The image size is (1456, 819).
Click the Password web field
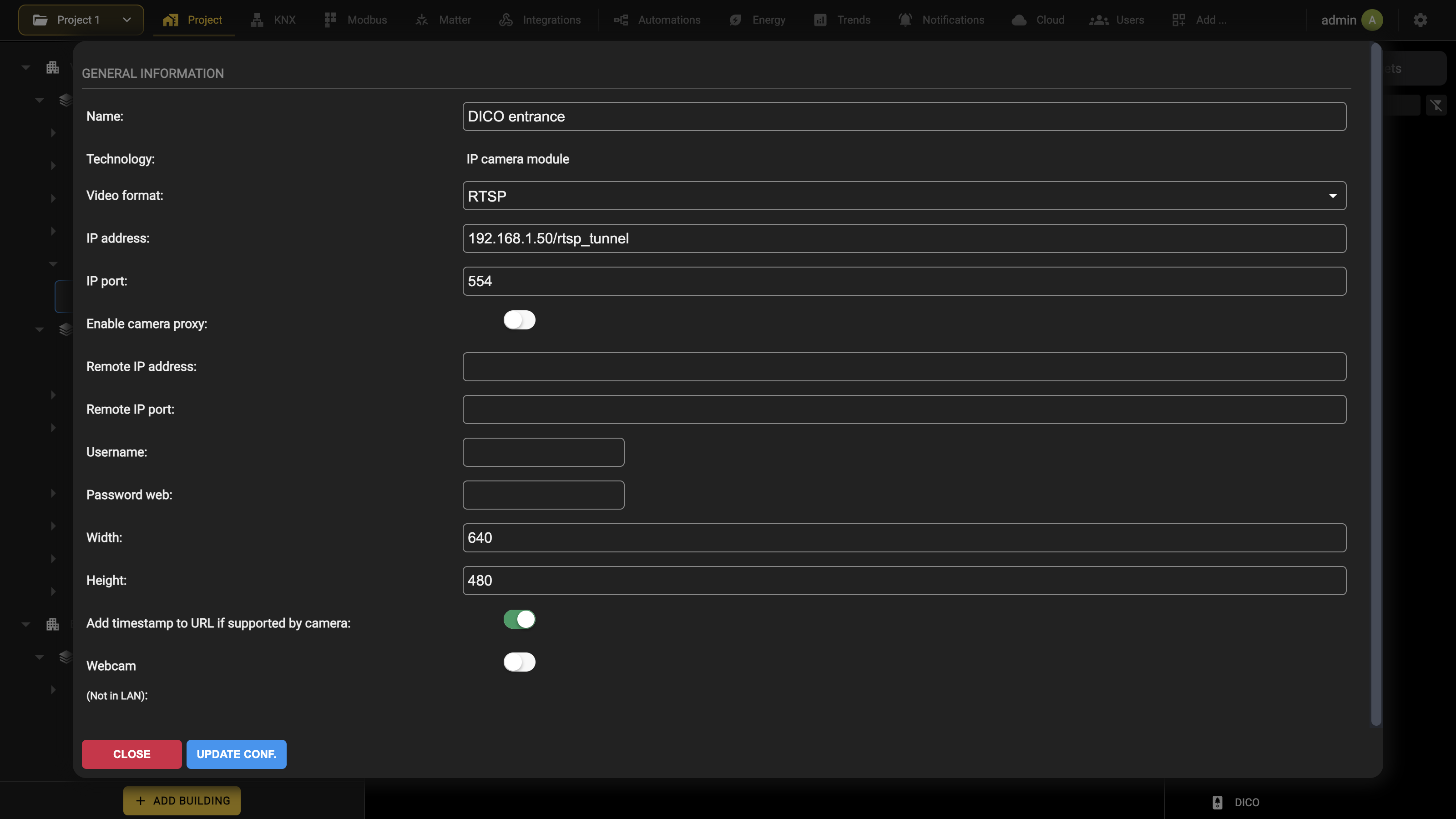[543, 495]
